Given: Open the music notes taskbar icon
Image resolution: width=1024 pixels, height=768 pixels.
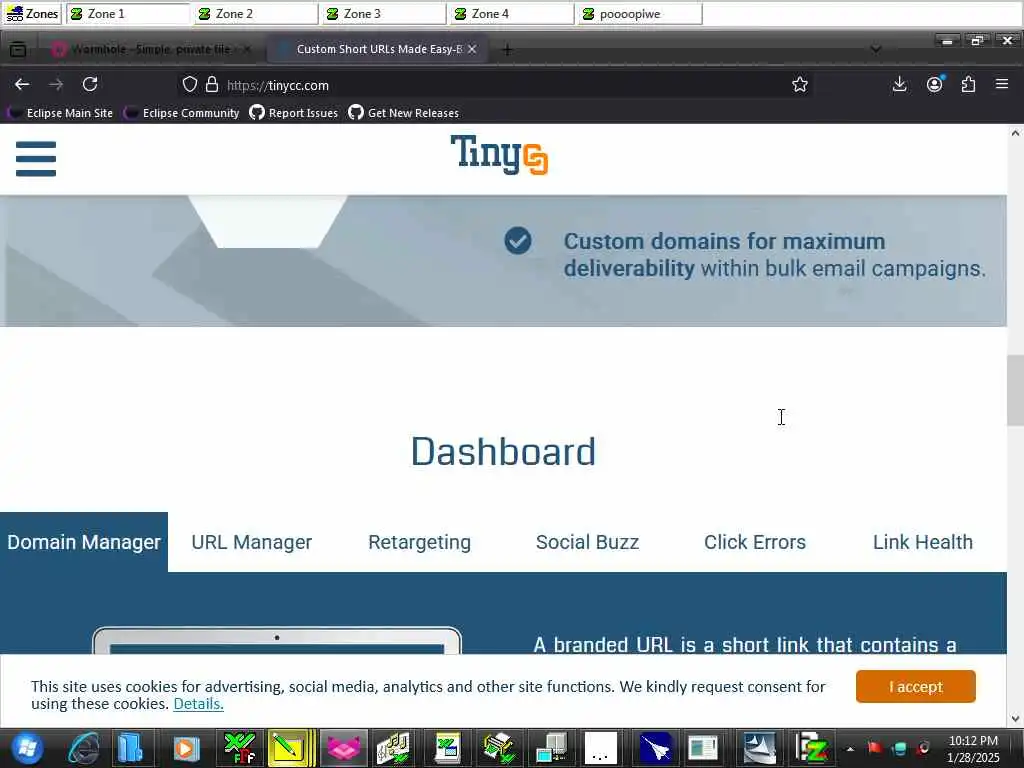Looking at the screenshot, I should click(x=394, y=748).
